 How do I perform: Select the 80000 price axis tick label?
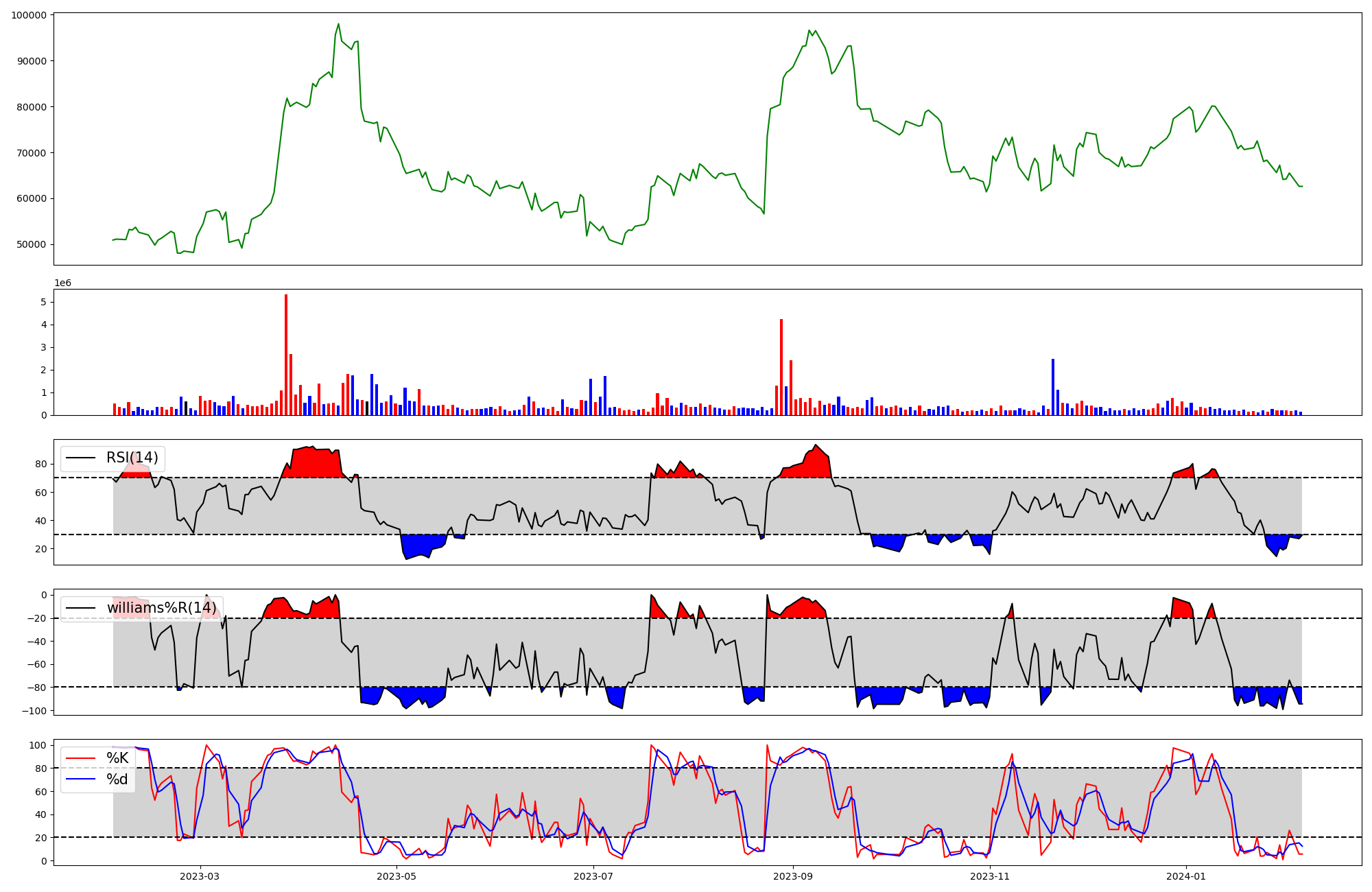[x=32, y=107]
